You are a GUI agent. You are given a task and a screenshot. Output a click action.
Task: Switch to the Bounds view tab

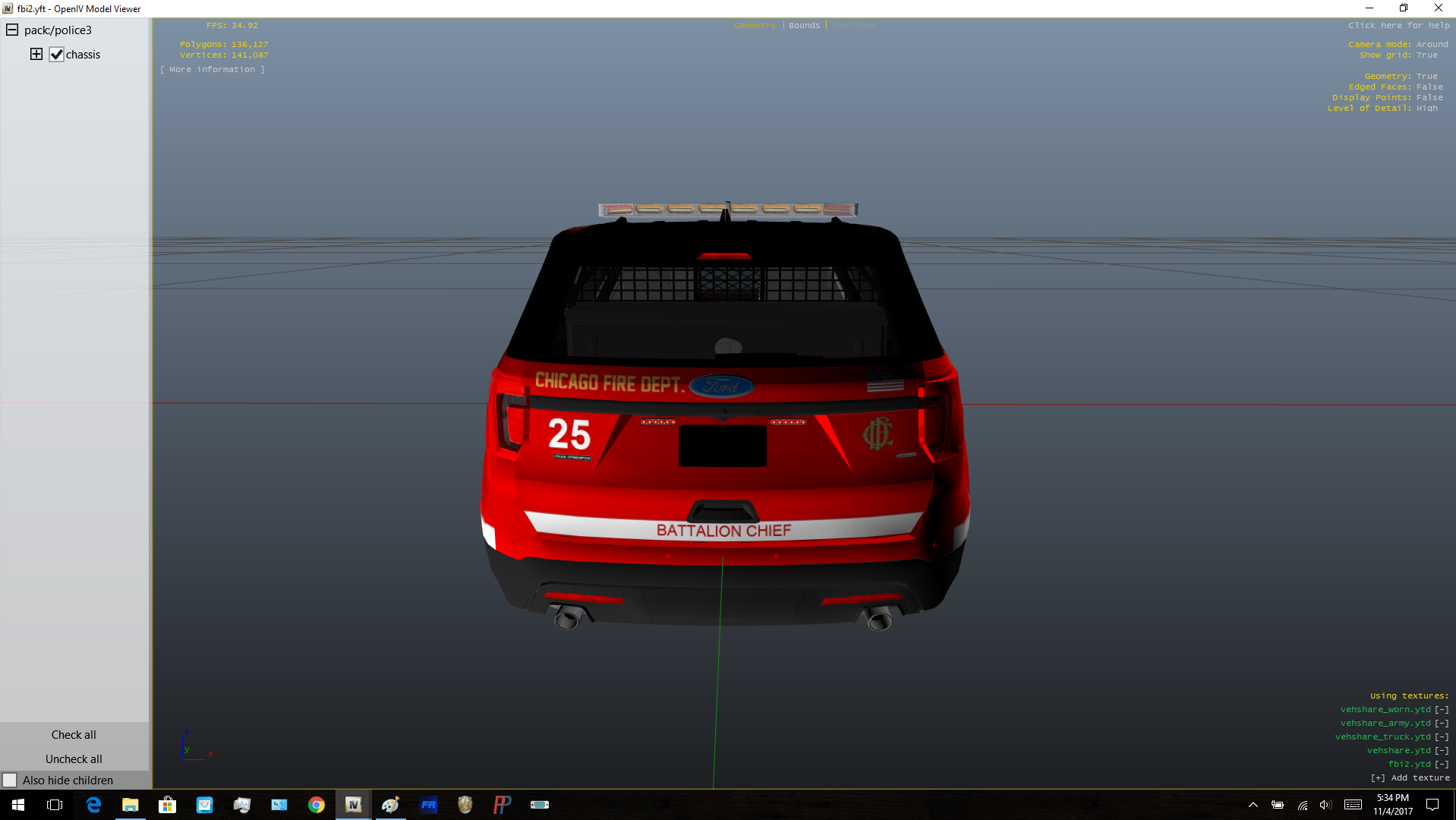click(x=804, y=26)
